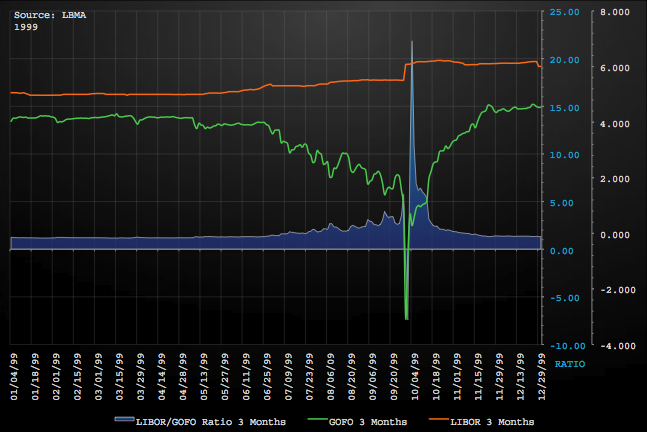Click the RATIO axis label
647x432 pixels.
570,365
